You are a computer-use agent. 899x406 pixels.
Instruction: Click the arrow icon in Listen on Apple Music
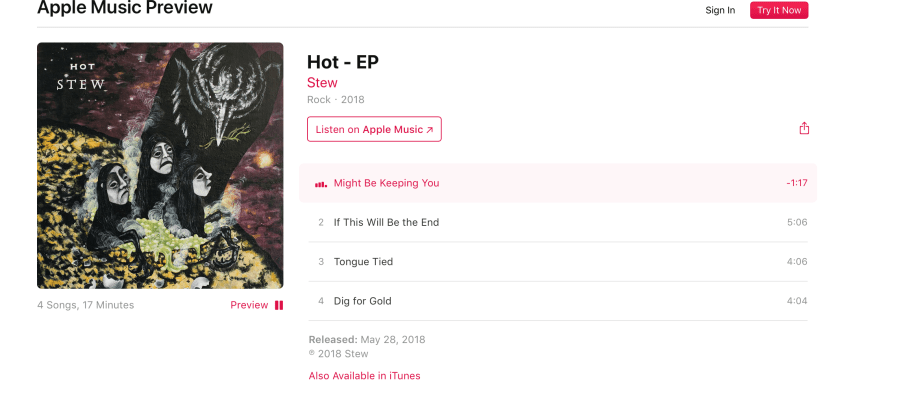click(429, 130)
